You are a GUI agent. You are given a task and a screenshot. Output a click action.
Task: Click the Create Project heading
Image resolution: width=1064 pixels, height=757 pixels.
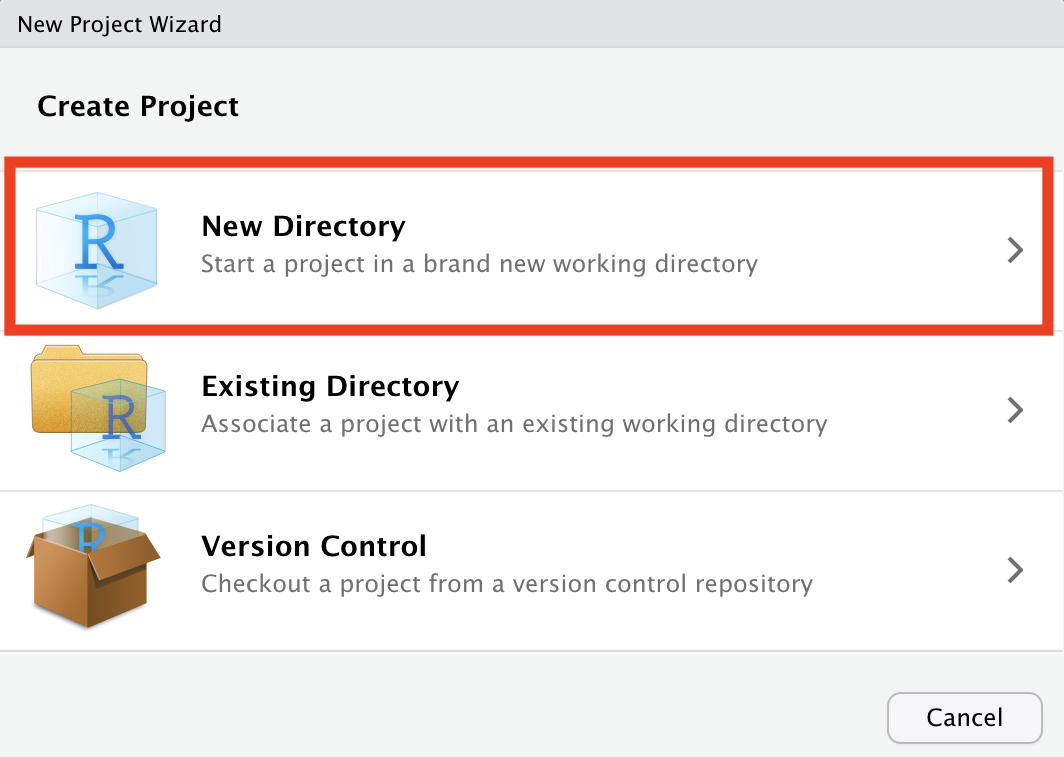(x=138, y=106)
